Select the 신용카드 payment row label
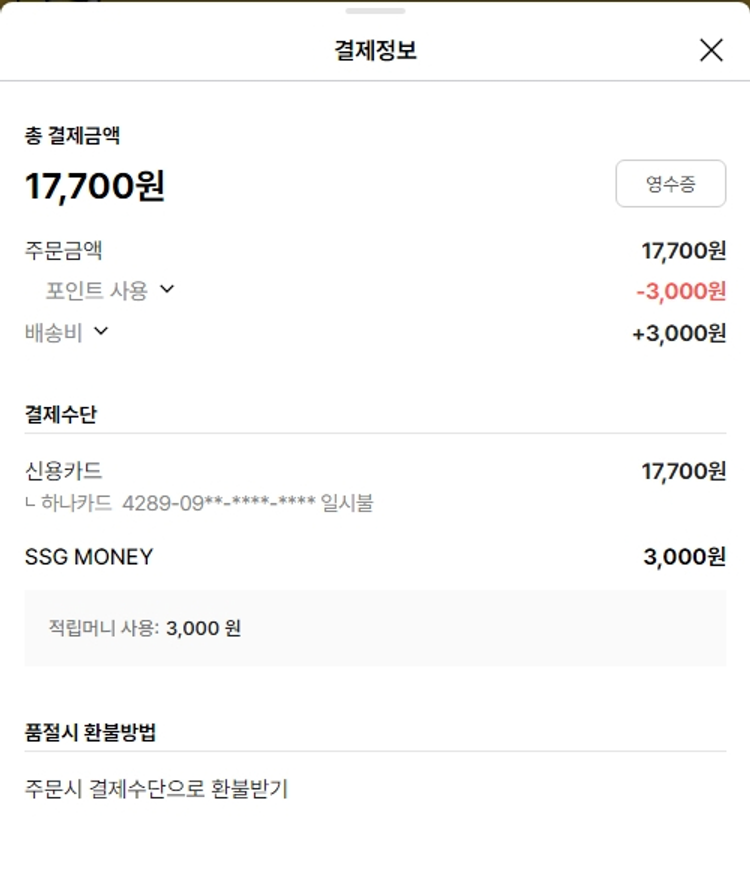This screenshot has width=750, height=885. 63,470
